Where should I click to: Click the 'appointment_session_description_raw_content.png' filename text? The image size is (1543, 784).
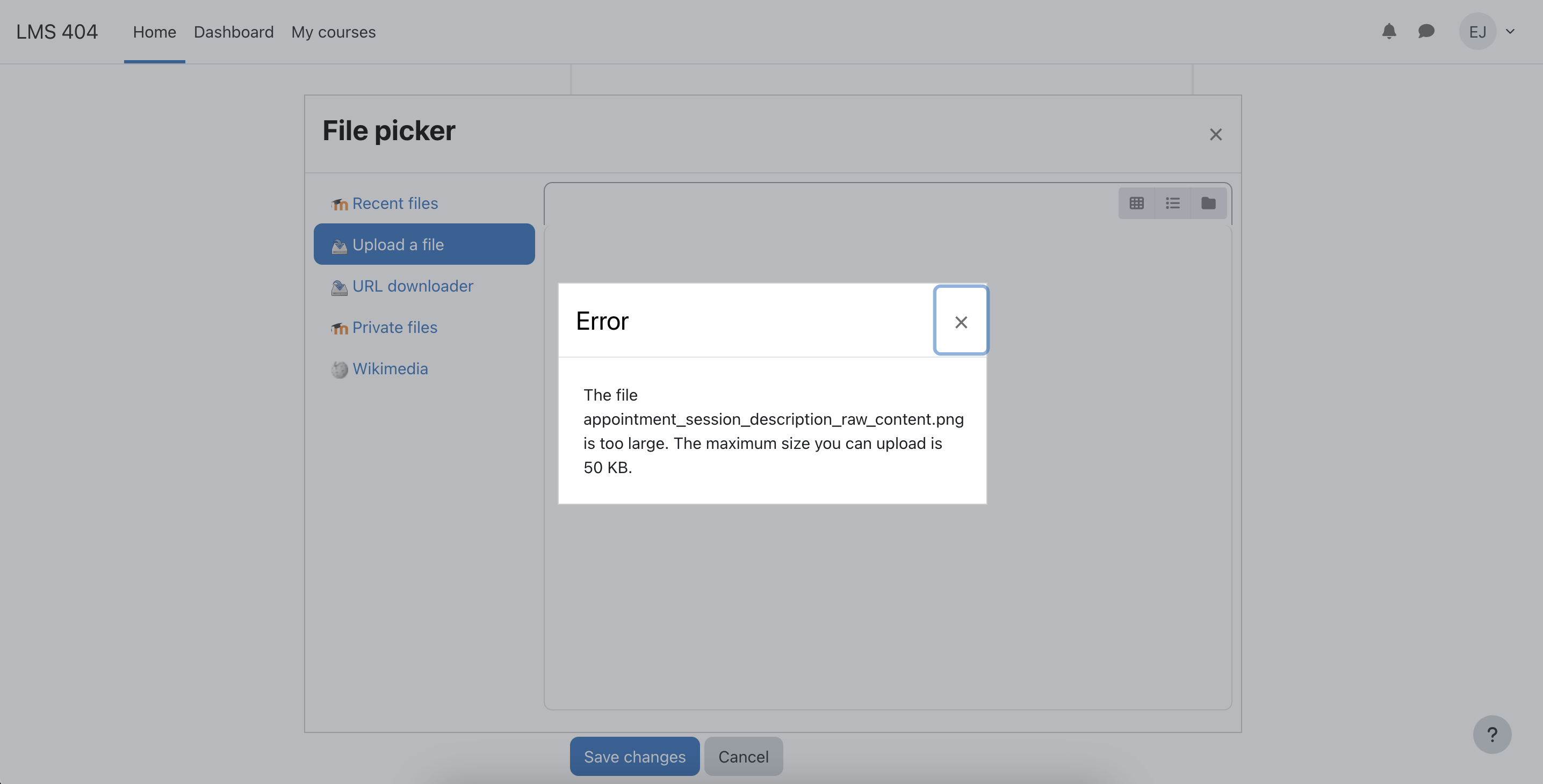point(773,419)
